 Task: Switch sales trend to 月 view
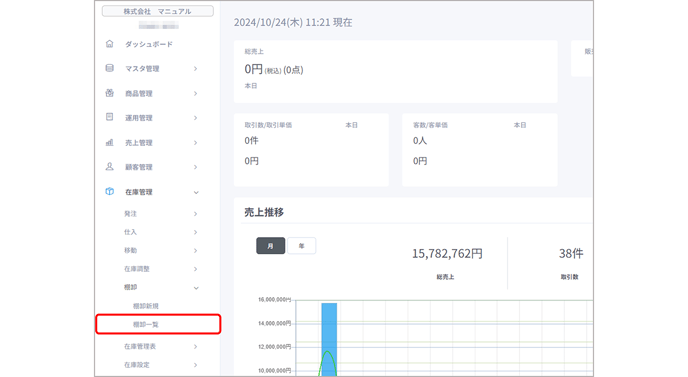click(x=271, y=246)
